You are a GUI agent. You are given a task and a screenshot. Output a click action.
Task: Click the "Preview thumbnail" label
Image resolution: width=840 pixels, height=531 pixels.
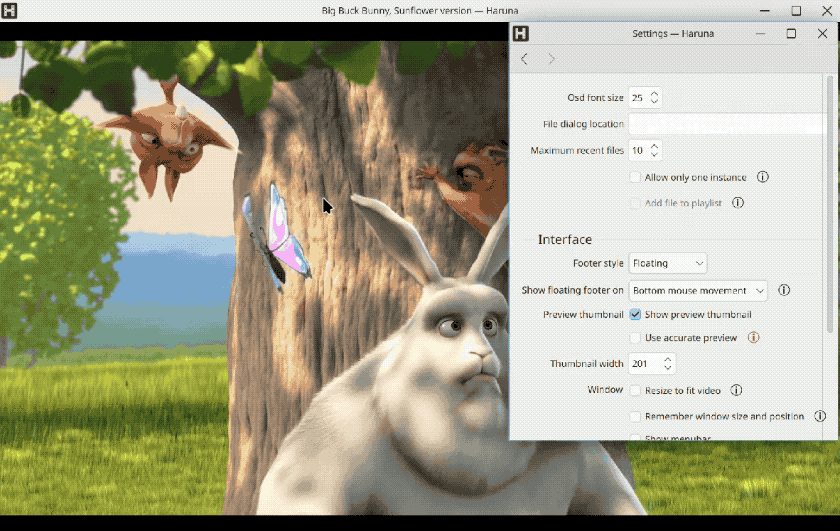click(583, 315)
